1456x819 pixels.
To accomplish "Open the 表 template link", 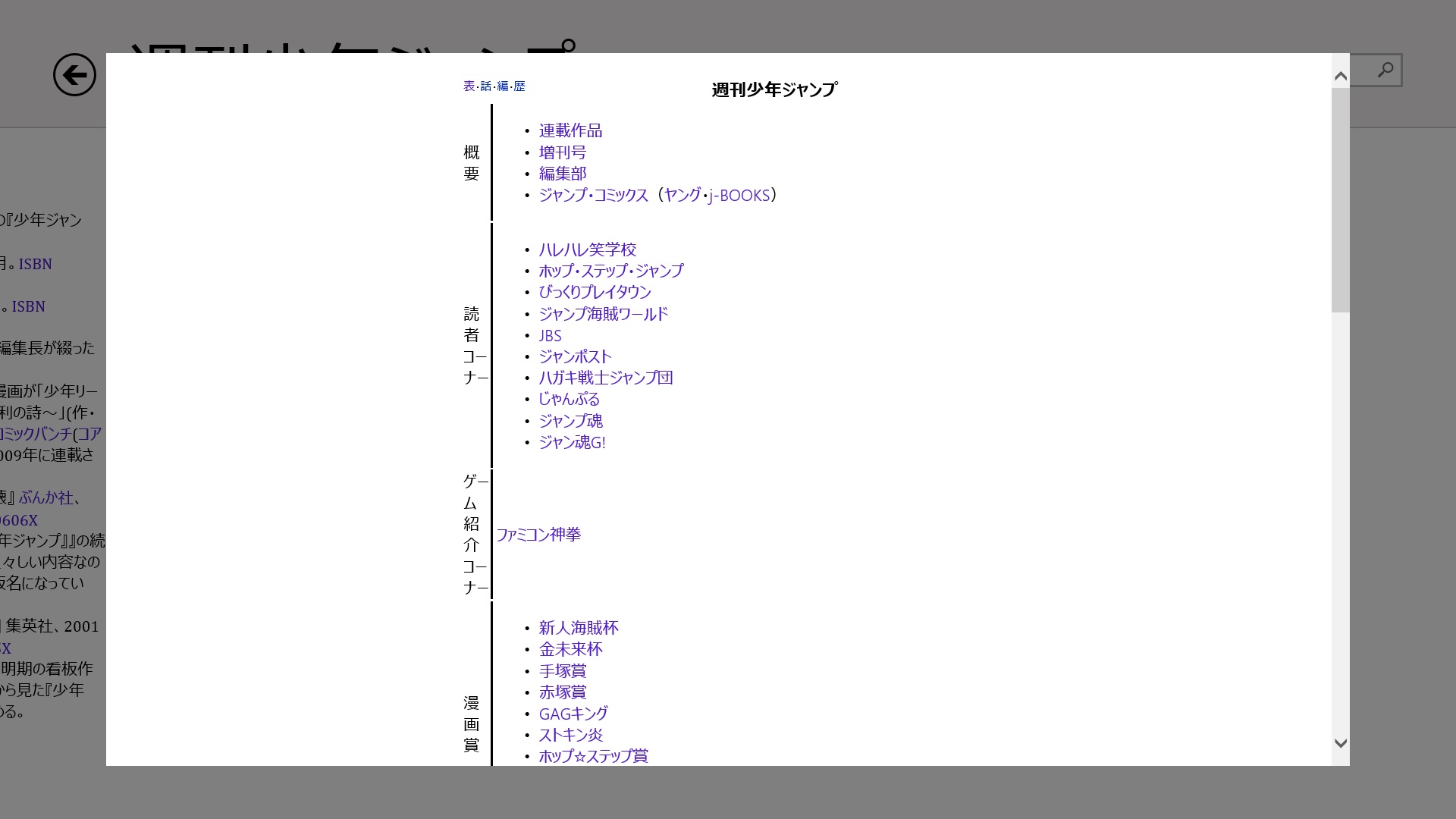I will 469,86.
